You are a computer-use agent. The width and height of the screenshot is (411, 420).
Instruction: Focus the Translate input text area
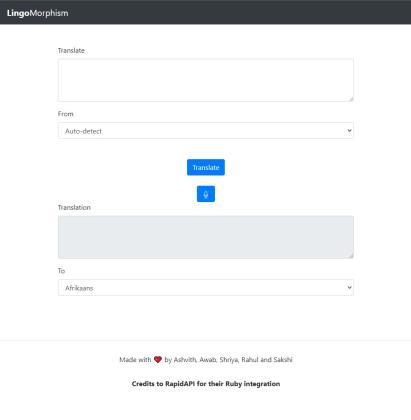tap(206, 80)
